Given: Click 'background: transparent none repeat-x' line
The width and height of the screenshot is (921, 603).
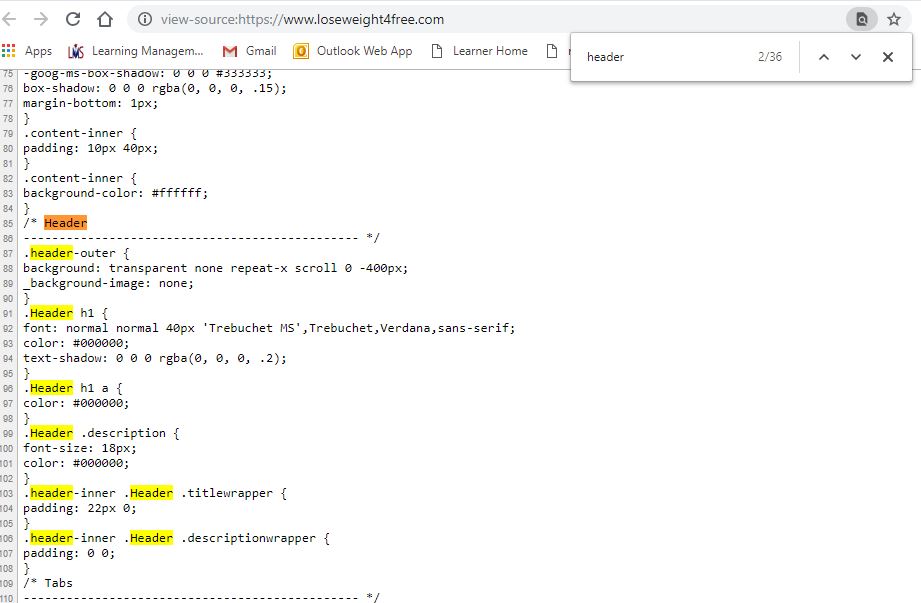Looking at the screenshot, I should coord(216,268).
